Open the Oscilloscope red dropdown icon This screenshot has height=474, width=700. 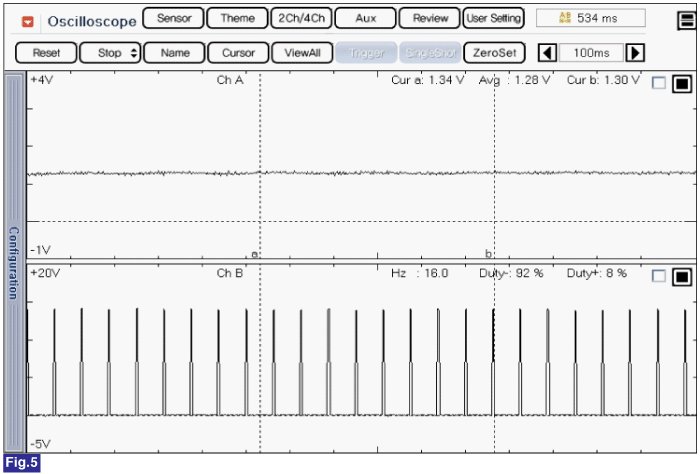[28, 20]
